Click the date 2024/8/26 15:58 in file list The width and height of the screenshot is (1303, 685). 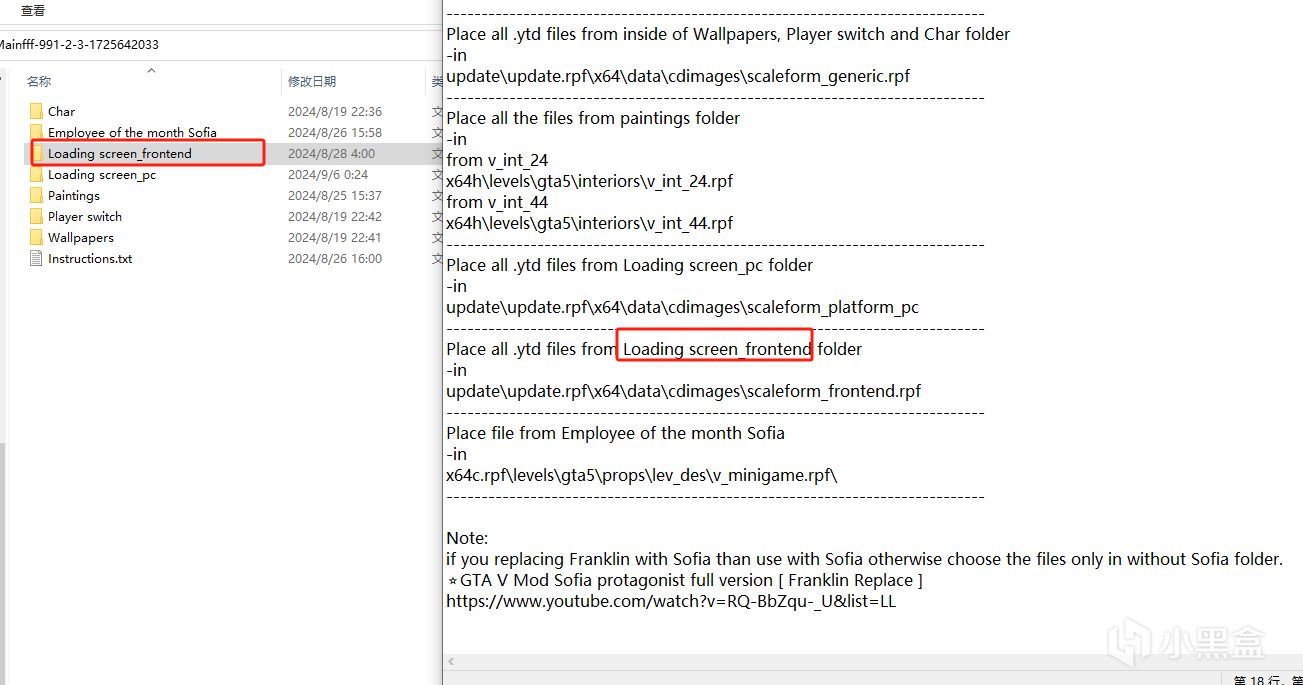[335, 132]
